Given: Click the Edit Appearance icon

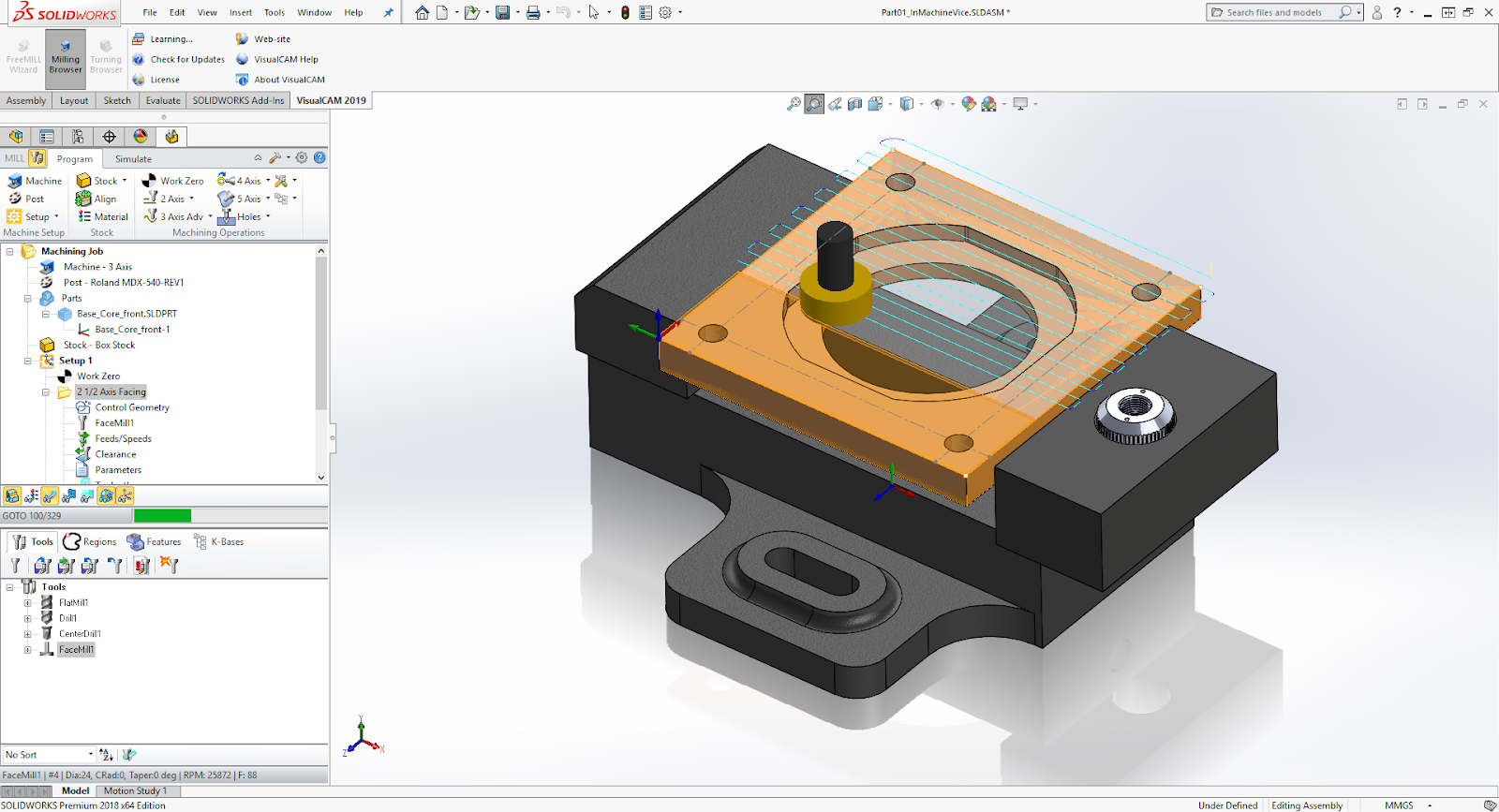Looking at the screenshot, I should 969,104.
